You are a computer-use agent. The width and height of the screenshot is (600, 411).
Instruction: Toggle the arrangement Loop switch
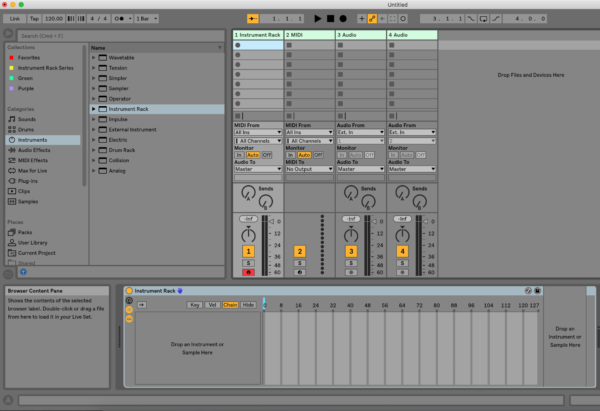pyautogui.click(x=483, y=18)
